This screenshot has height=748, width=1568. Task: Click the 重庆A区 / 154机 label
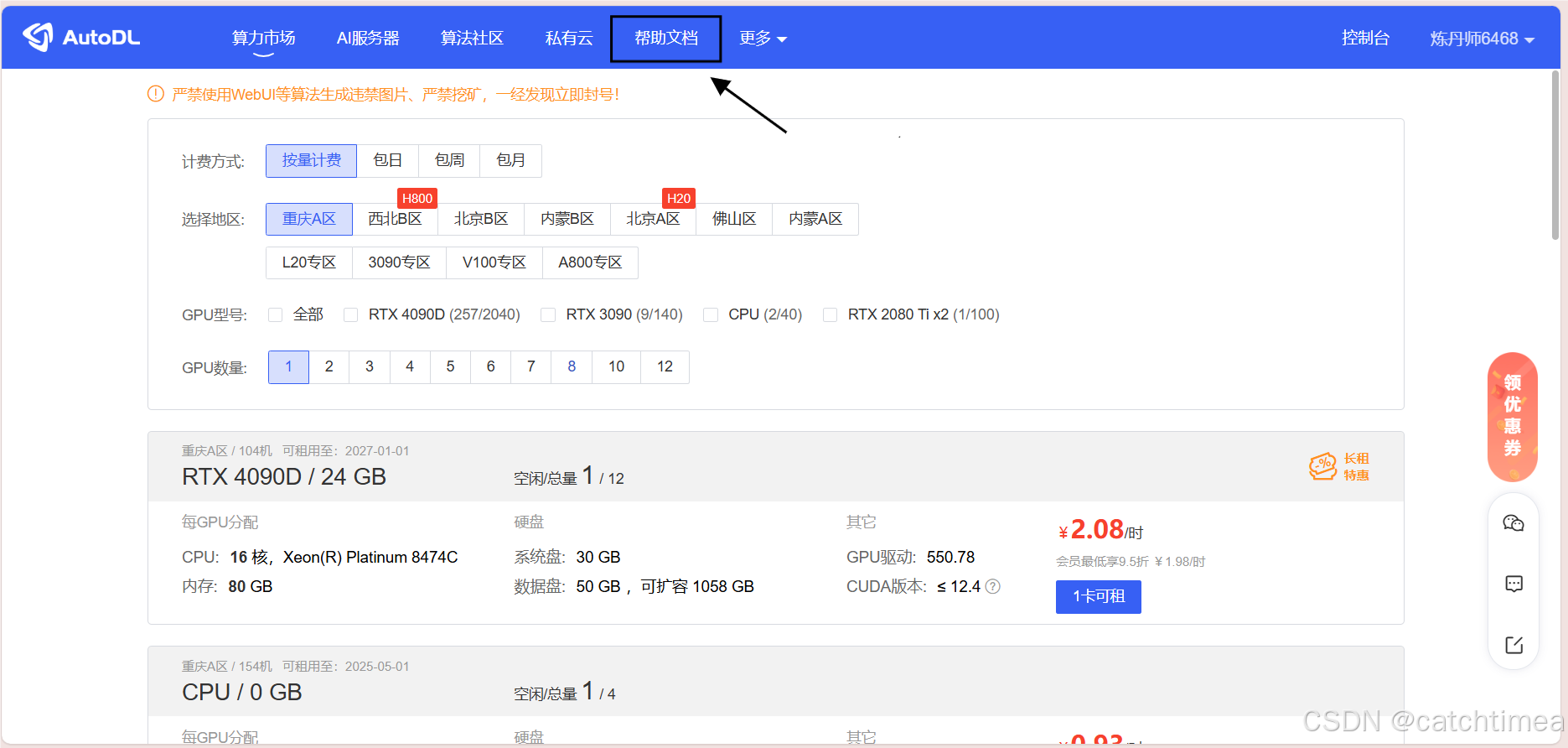[x=227, y=667]
